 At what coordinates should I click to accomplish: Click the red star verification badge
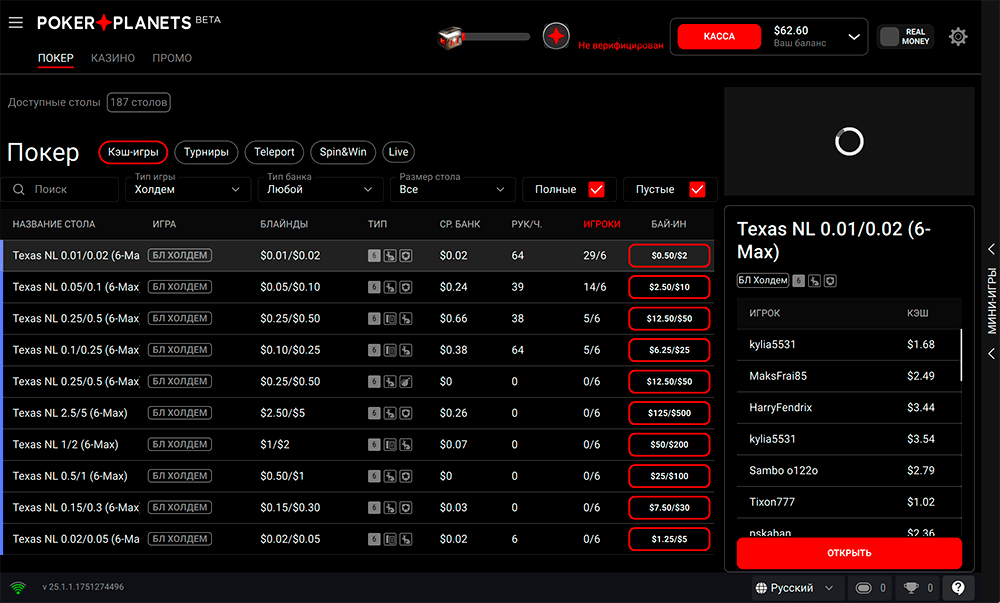point(556,37)
